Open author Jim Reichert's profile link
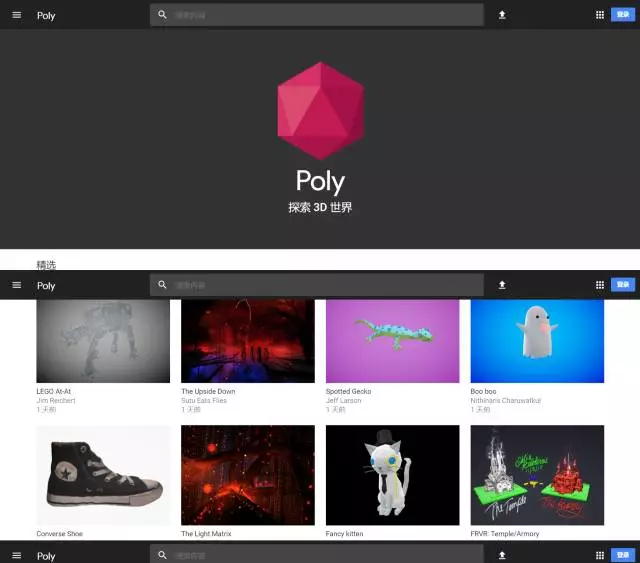The height and width of the screenshot is (563, 640). pyautogui.click(x=56, y=400)
